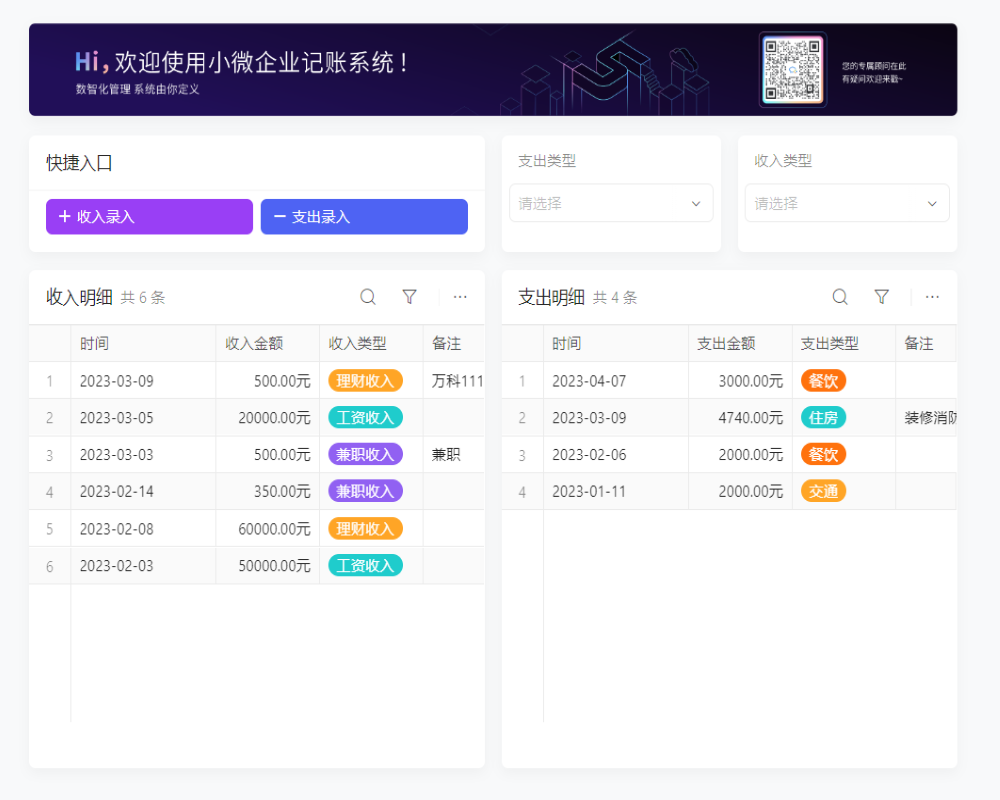Click the QR code in the banner
Image resolution: width=1000 pixels, height=800 pixels.
[793, 70]
